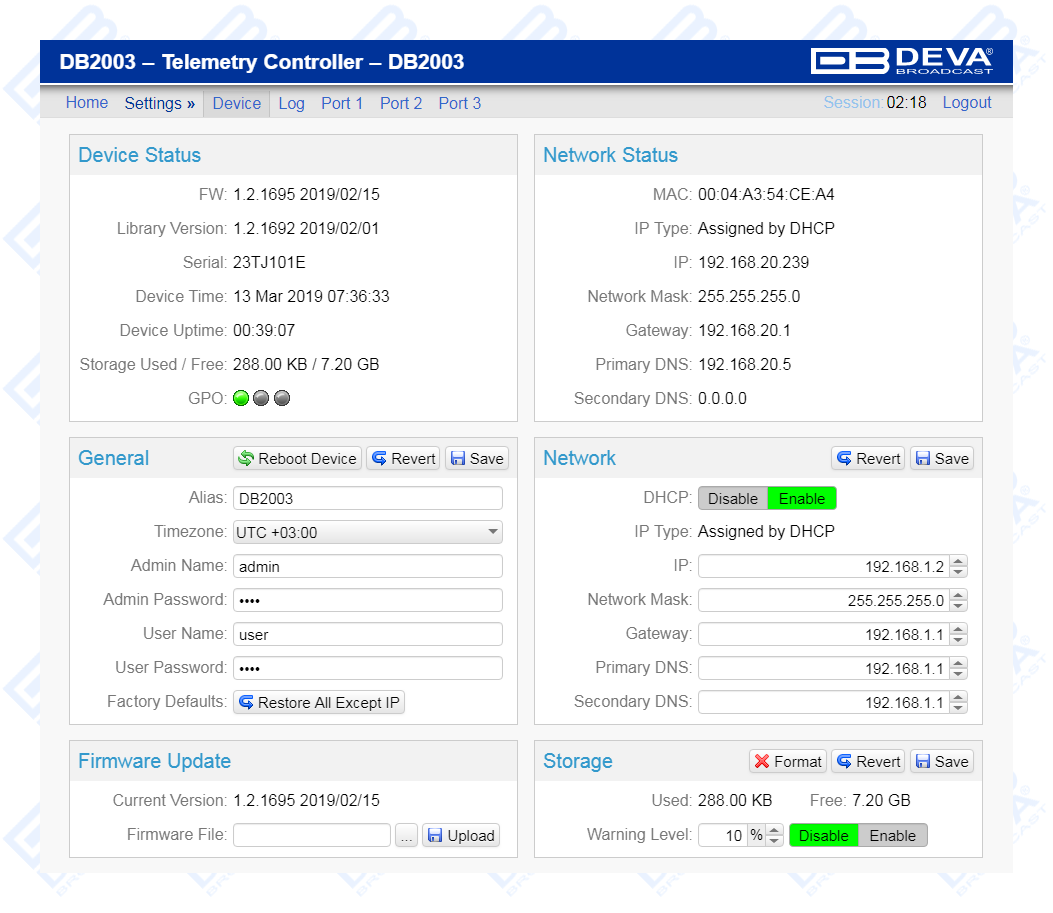This screenshot has width=1053, height=913.
Task: Click the Alias input field
Action: (367, 498)
